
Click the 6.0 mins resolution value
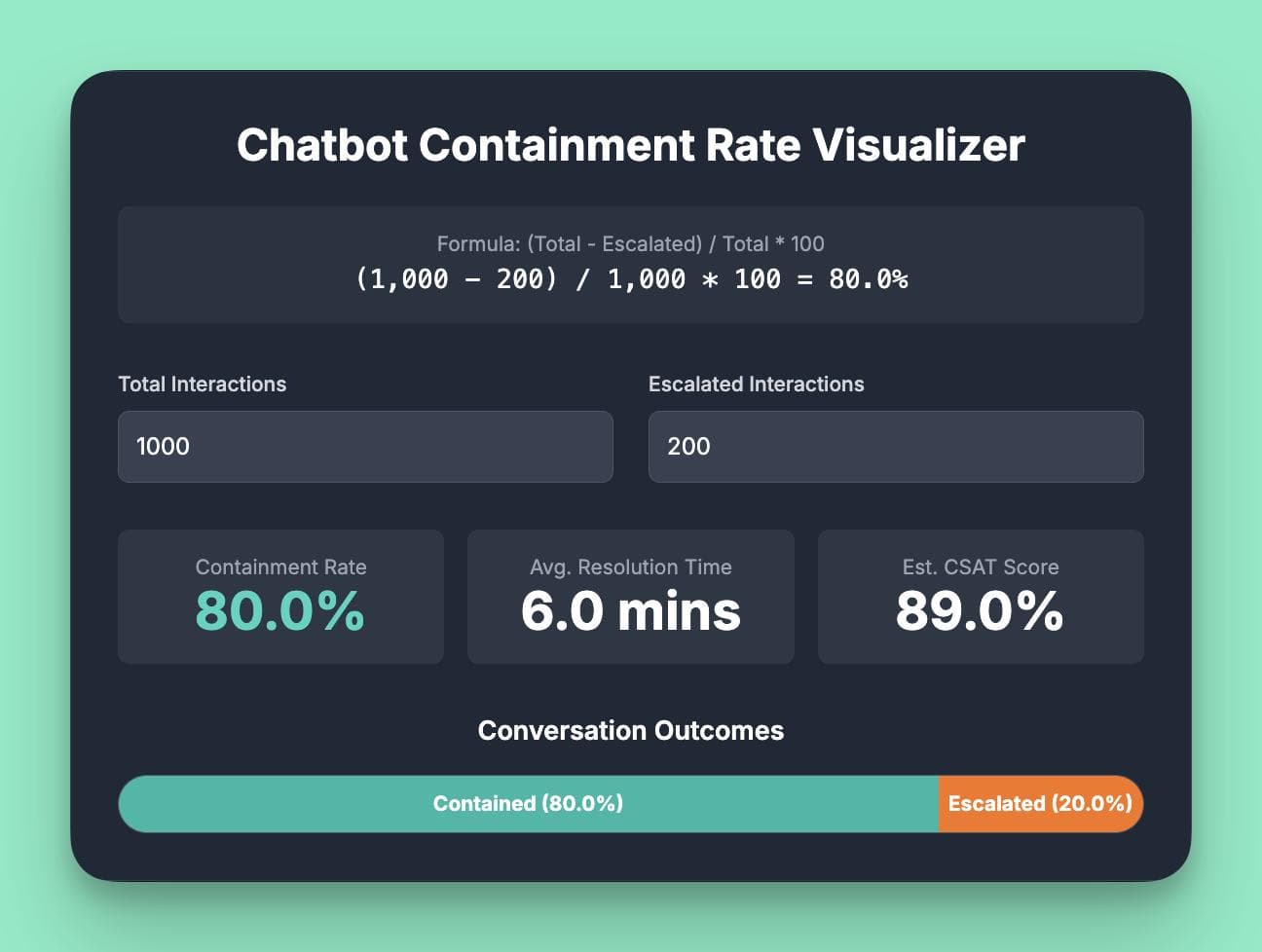tap(631, 611)
